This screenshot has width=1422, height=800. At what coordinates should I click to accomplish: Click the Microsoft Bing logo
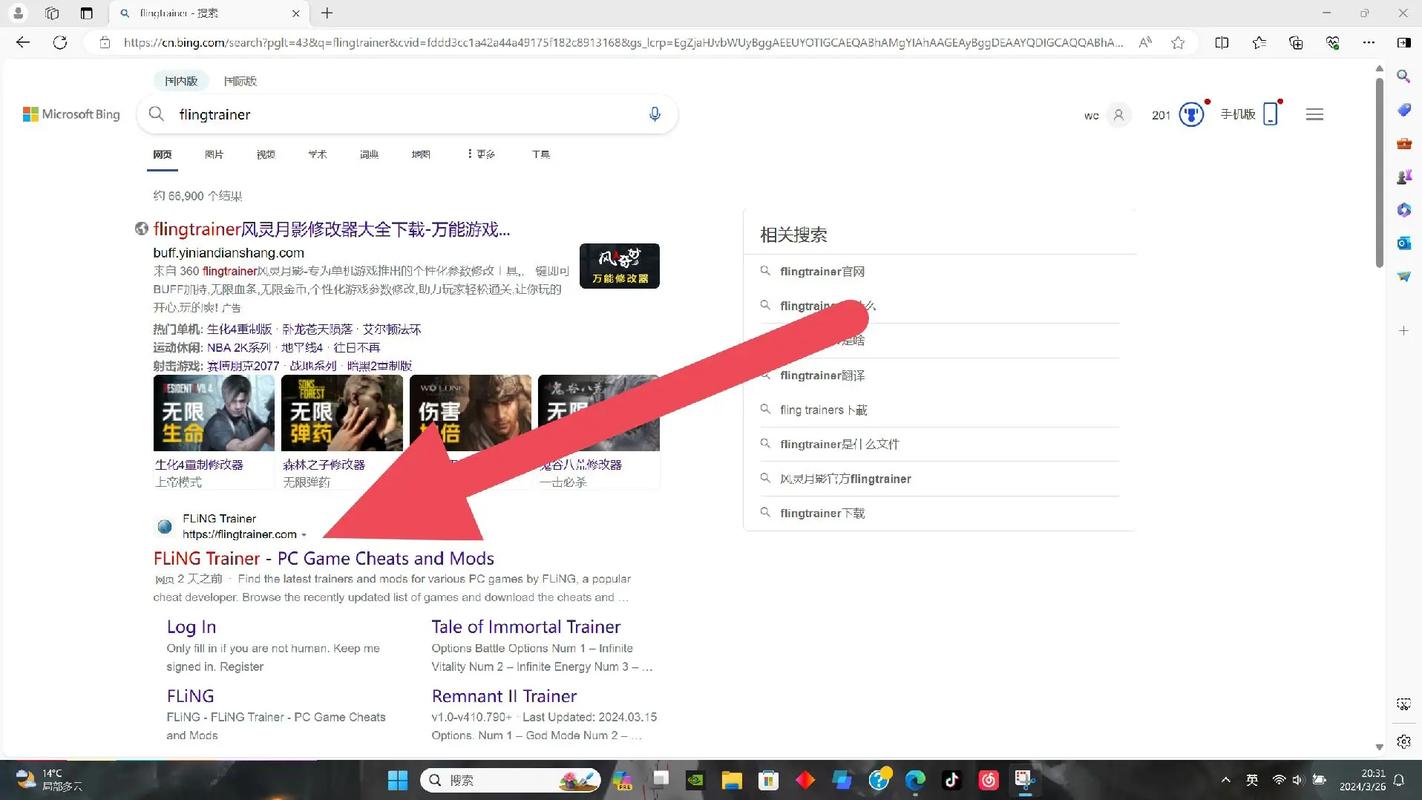coord(71,114)
